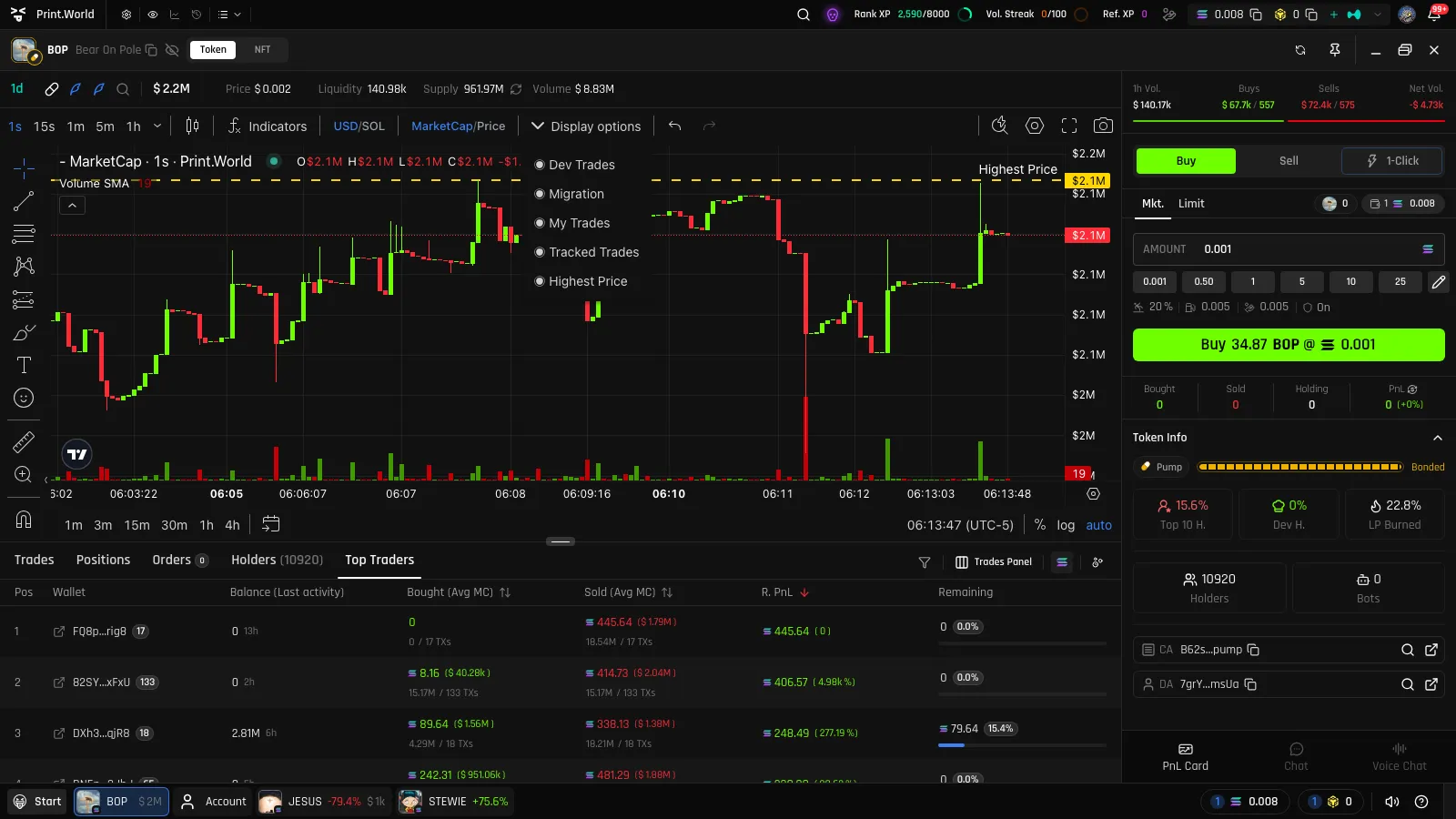Collapse the Token Info section

(x=1437, y=438)
